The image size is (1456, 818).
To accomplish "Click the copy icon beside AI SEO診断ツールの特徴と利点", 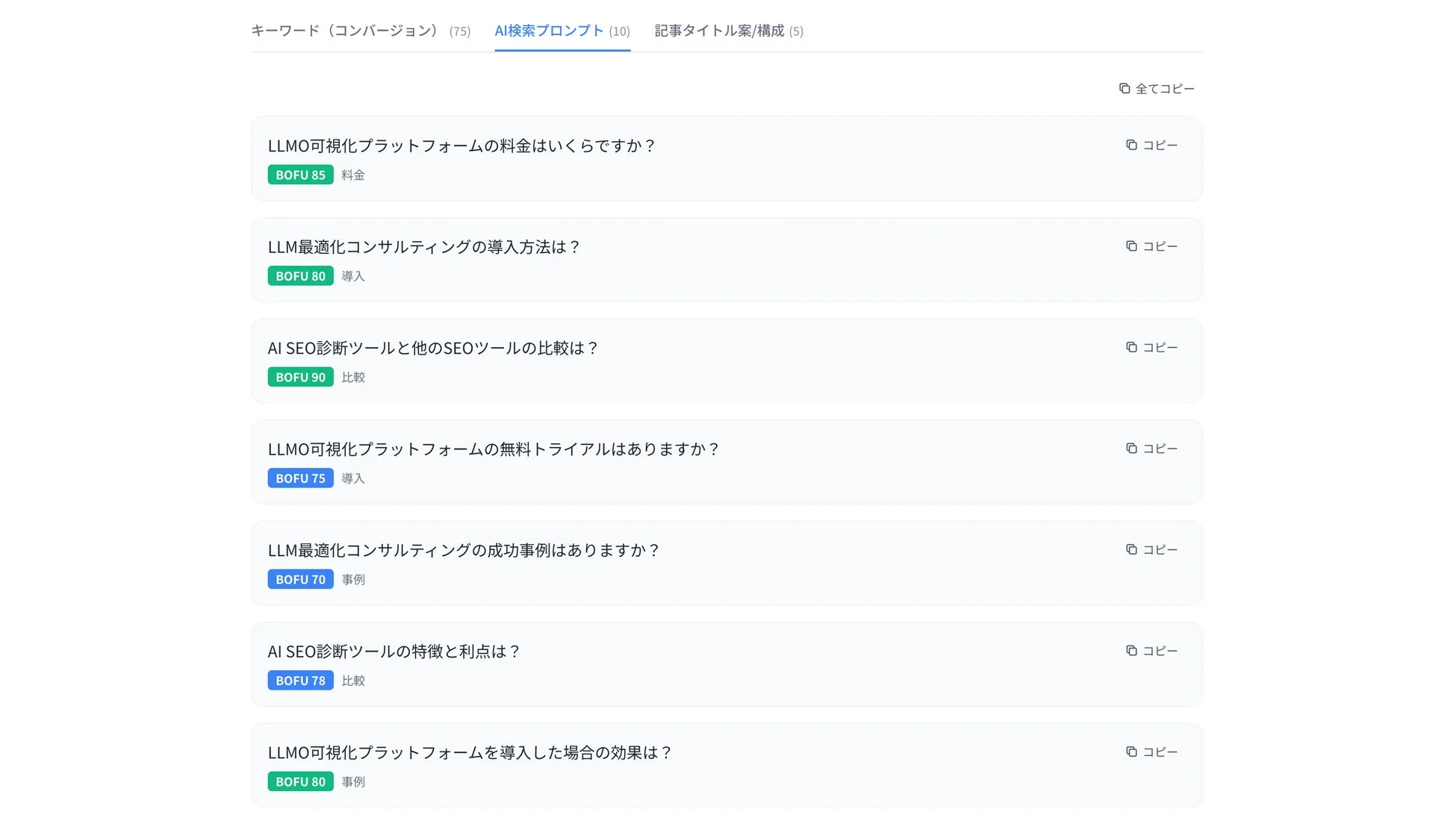I will click(x=1130, y=650).
